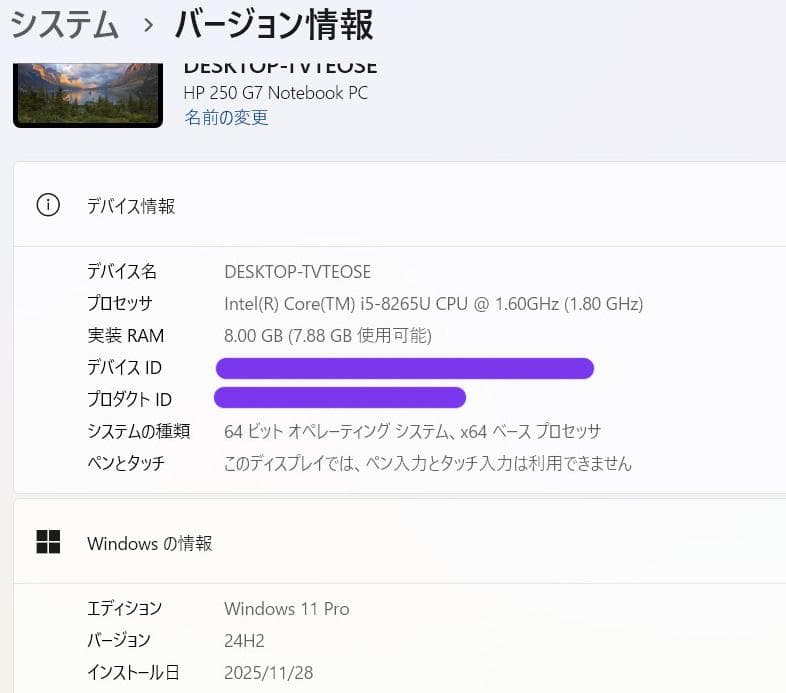
Task: Click the install date 2025/11/28
Action: point(268,673)
